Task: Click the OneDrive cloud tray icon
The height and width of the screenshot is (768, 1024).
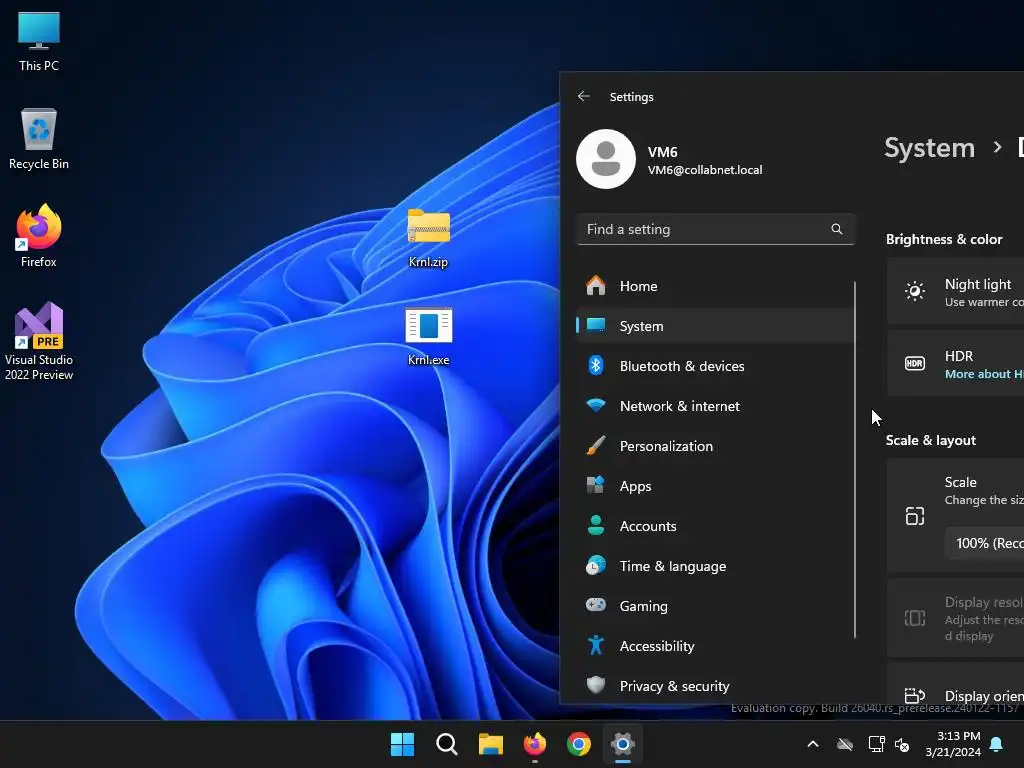Action: coord(845,744)
